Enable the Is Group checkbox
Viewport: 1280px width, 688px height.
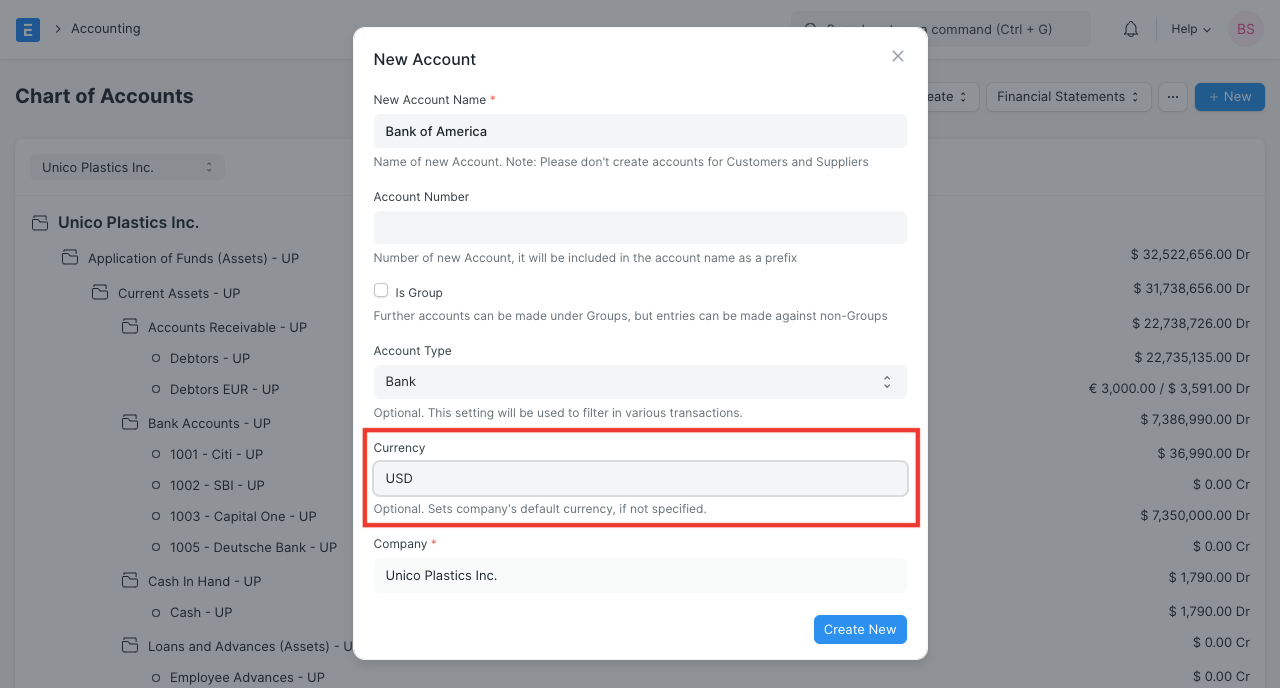click(x=381, y=289)
